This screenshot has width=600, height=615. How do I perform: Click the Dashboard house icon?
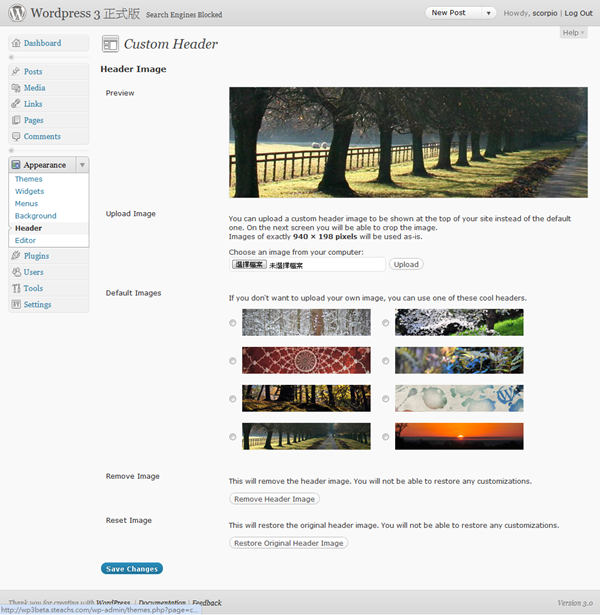coord(16,43)
